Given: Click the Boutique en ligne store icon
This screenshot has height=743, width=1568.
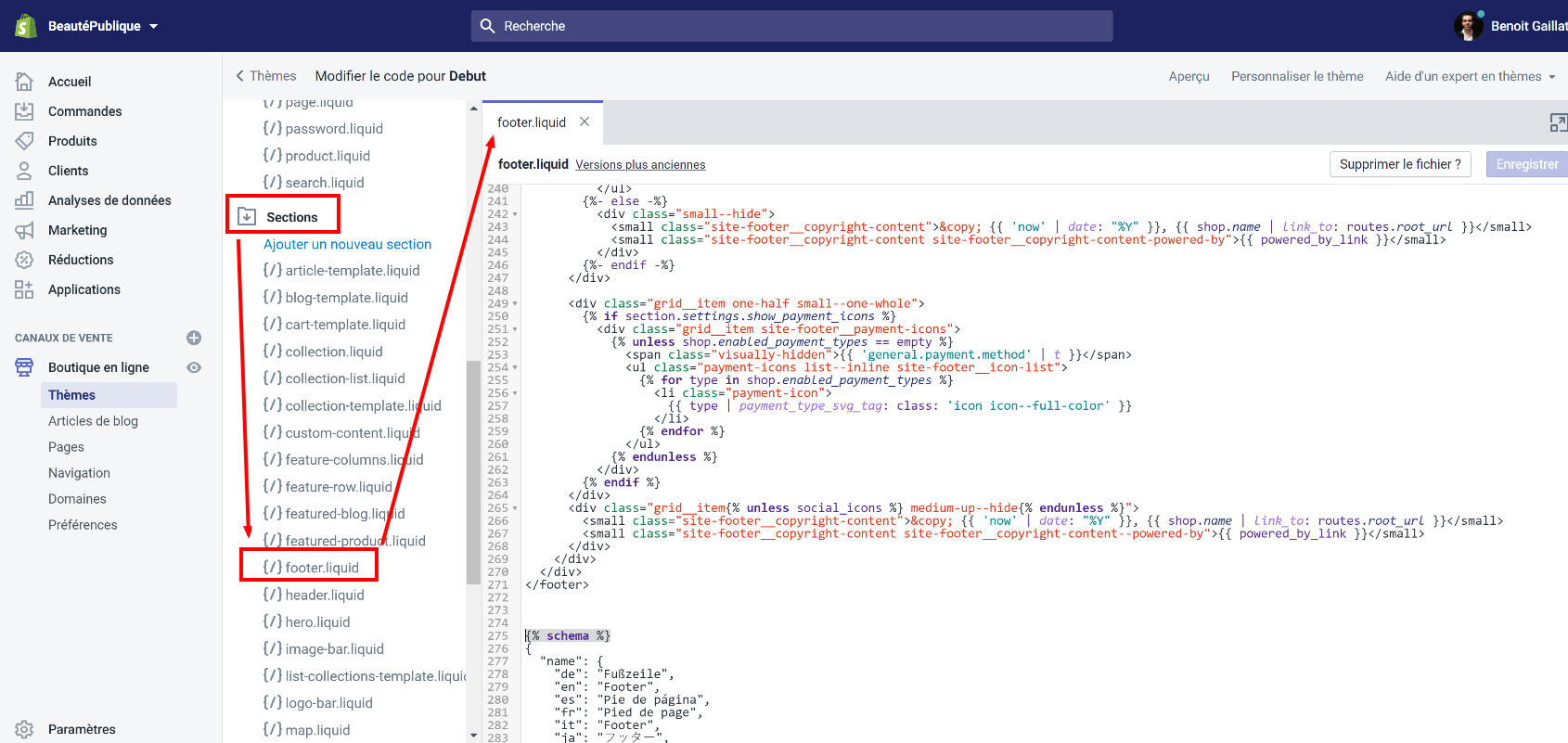Looking at the screenshot, I should (x=24, y=367).
